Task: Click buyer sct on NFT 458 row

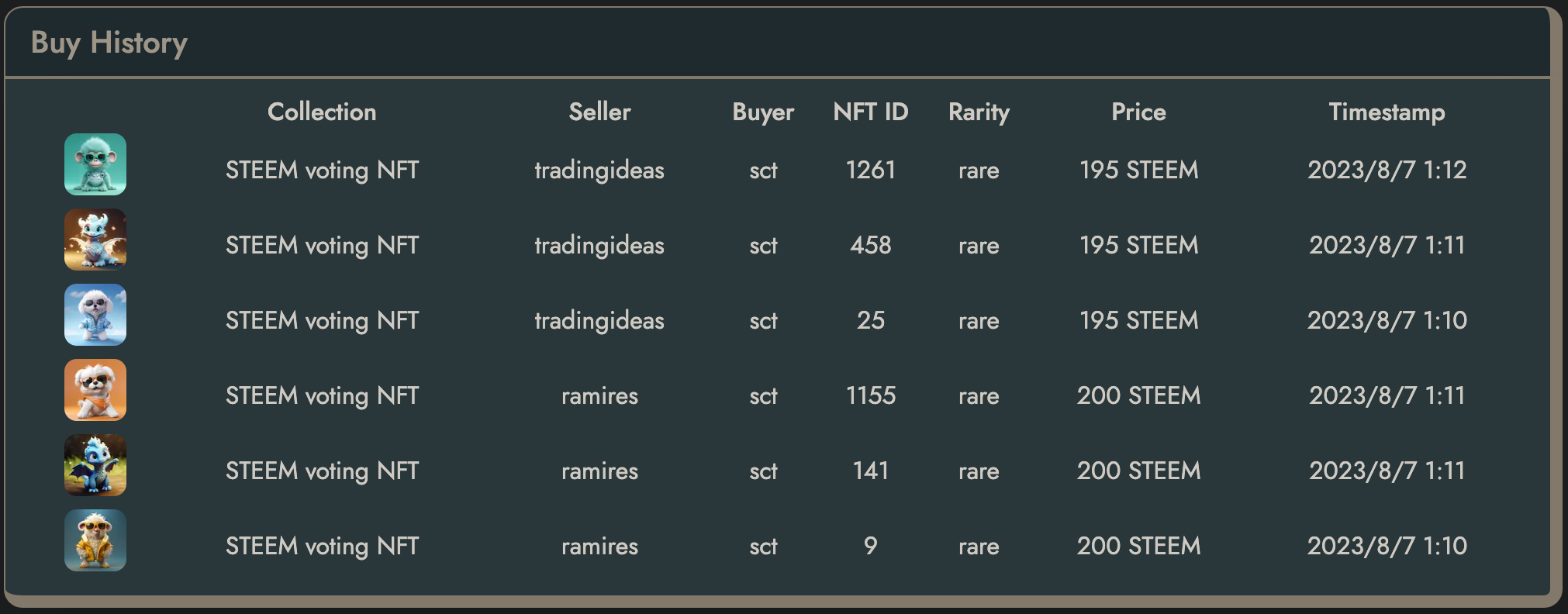Action: pos(763,245)
